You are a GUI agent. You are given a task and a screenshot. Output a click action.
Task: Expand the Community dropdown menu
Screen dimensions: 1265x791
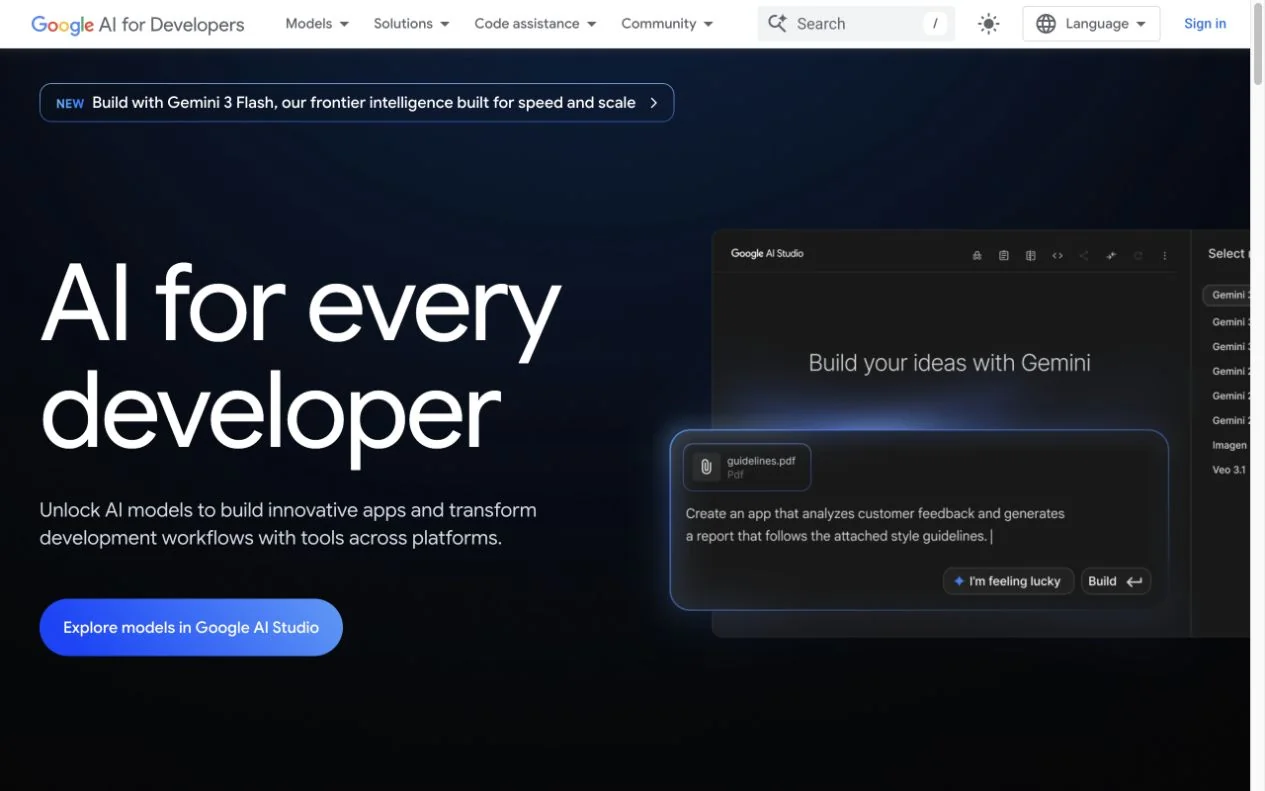coord(667,24)
